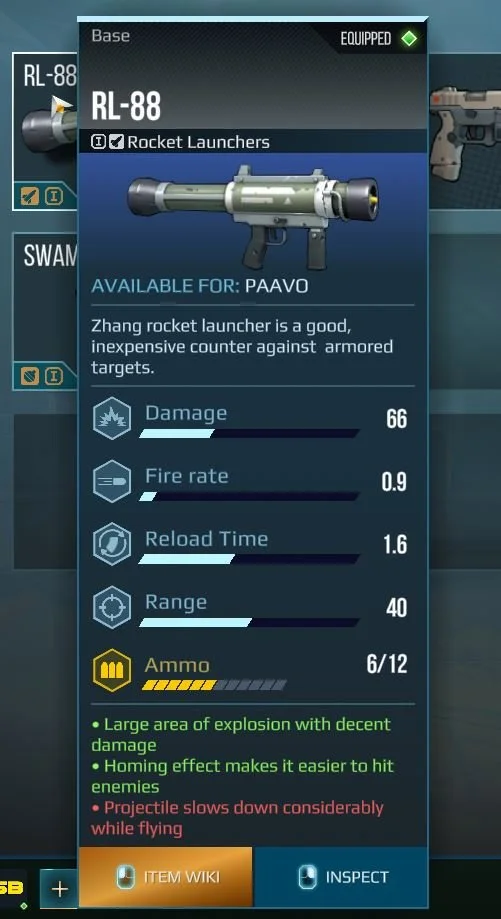Screen dimensions: 501x919
Task: Click the pistol thumbnail on the right side
Action: coord(465,130)
